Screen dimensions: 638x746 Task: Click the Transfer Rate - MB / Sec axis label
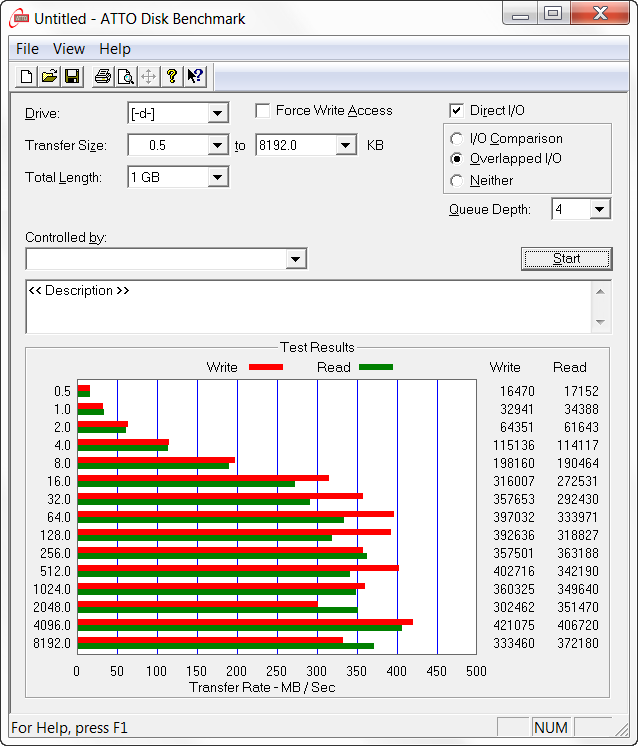point(262,687)
